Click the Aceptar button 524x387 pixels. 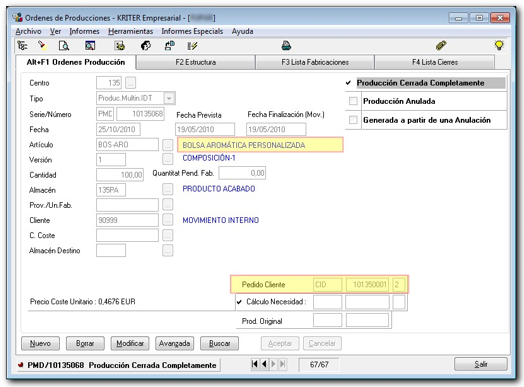click(x=280, y=343)
